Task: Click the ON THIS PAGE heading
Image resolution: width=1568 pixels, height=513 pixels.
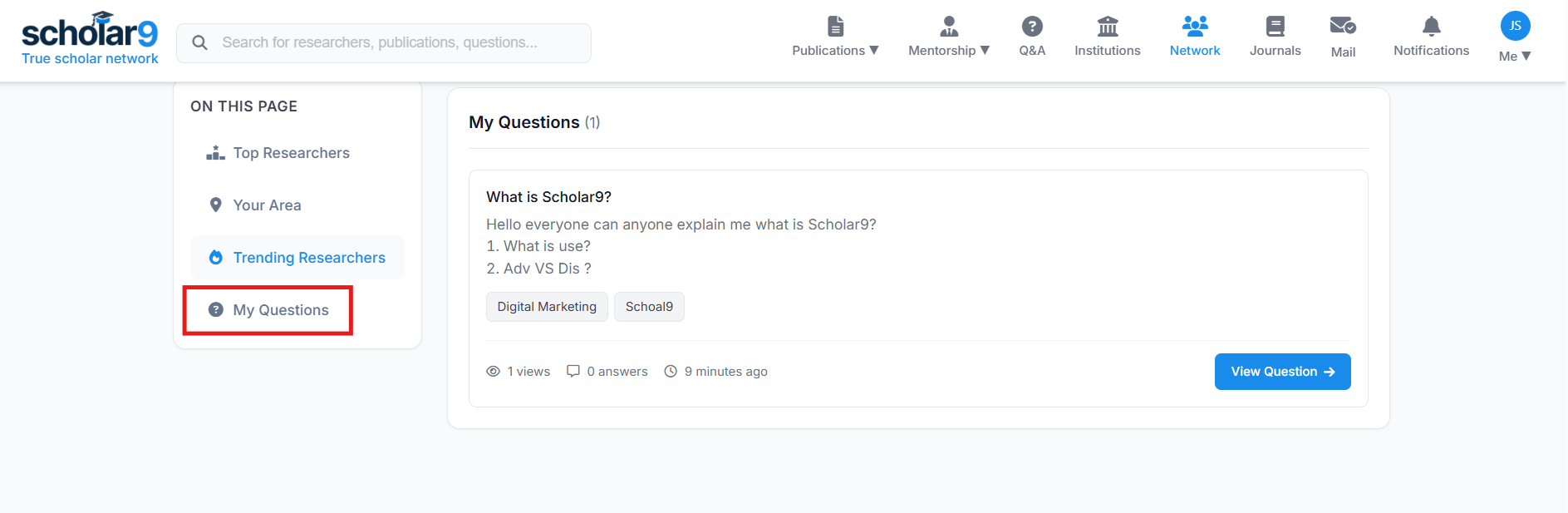Action: pos(243,106)
